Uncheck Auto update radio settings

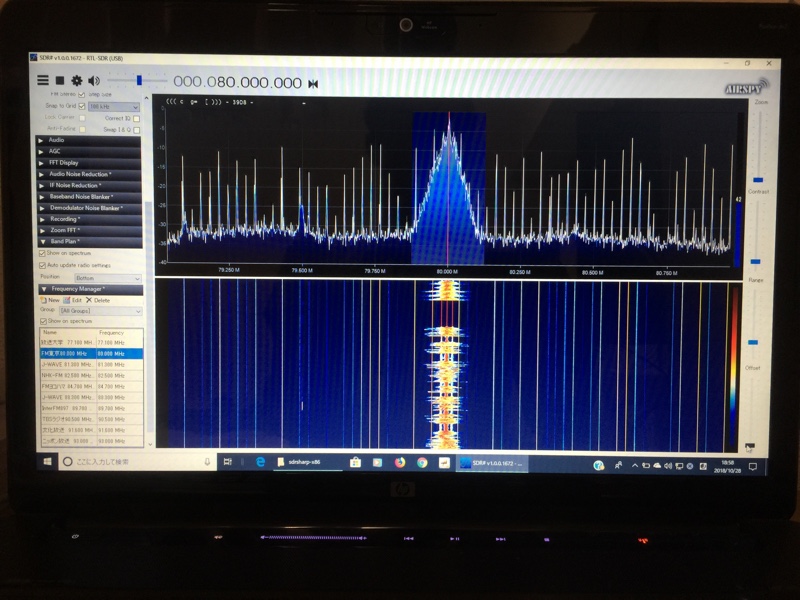tap(42, 265)
